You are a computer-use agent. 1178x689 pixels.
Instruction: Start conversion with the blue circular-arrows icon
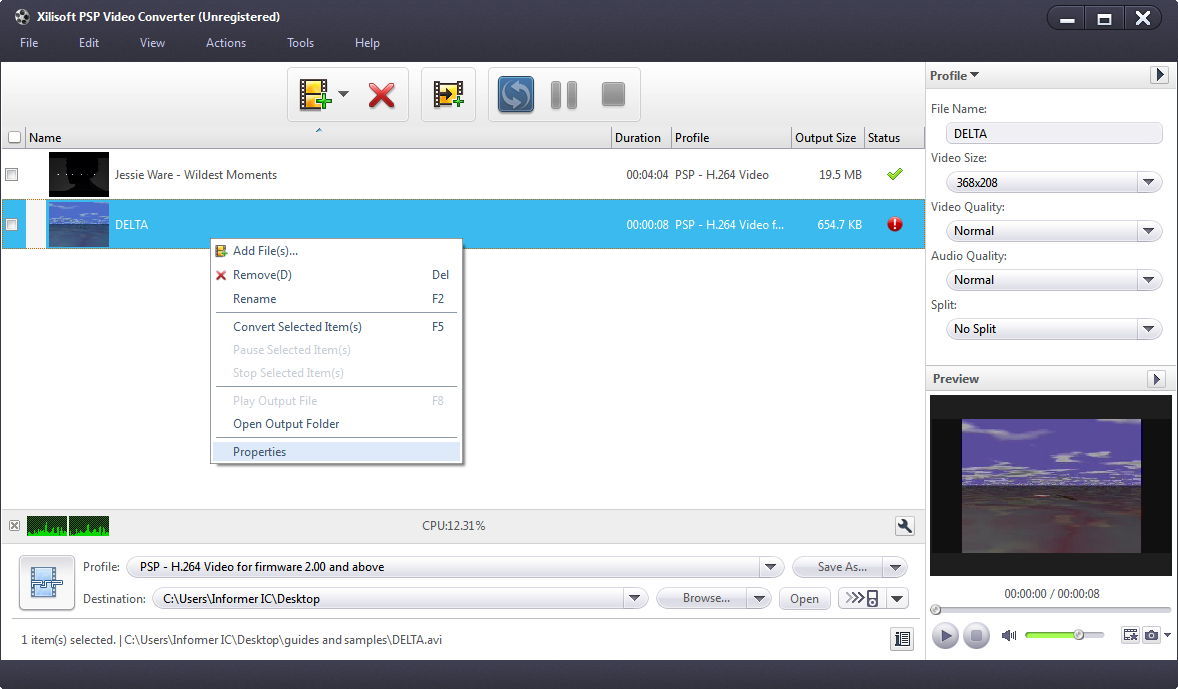click(515, 93)
